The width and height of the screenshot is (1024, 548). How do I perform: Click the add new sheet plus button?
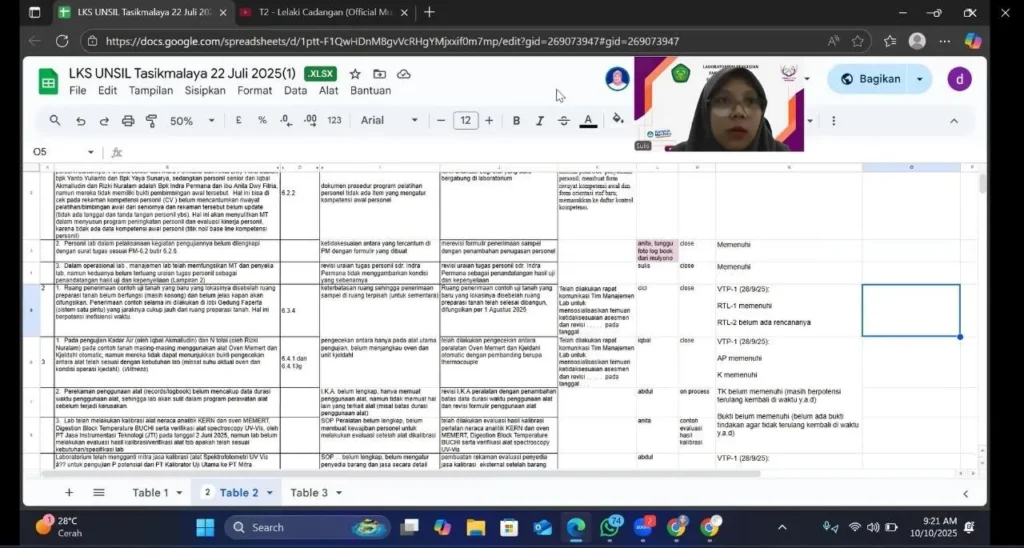(69, 493)
